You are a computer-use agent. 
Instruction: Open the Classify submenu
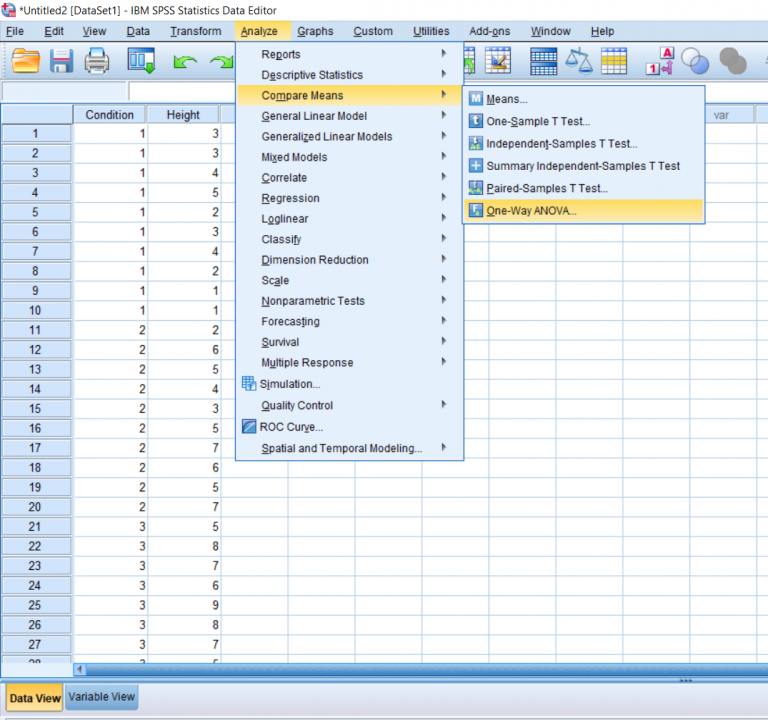(349, 240)
